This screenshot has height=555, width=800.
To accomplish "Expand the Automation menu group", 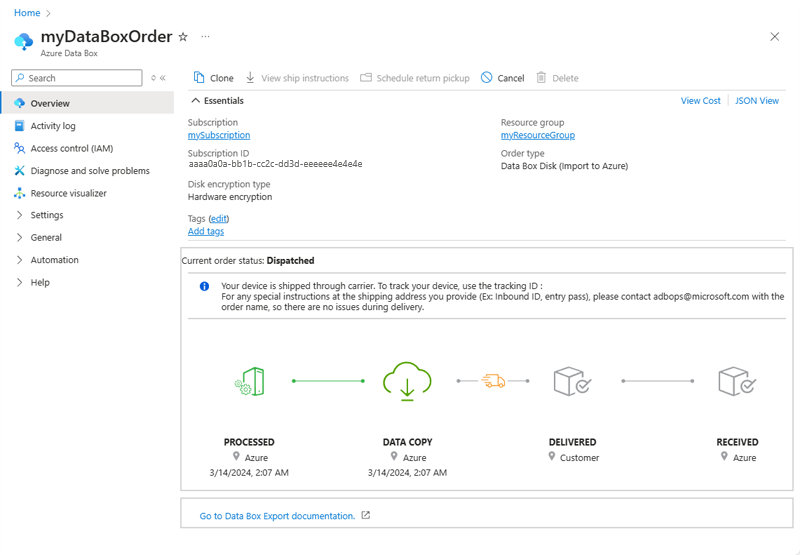I will point(19,260).
